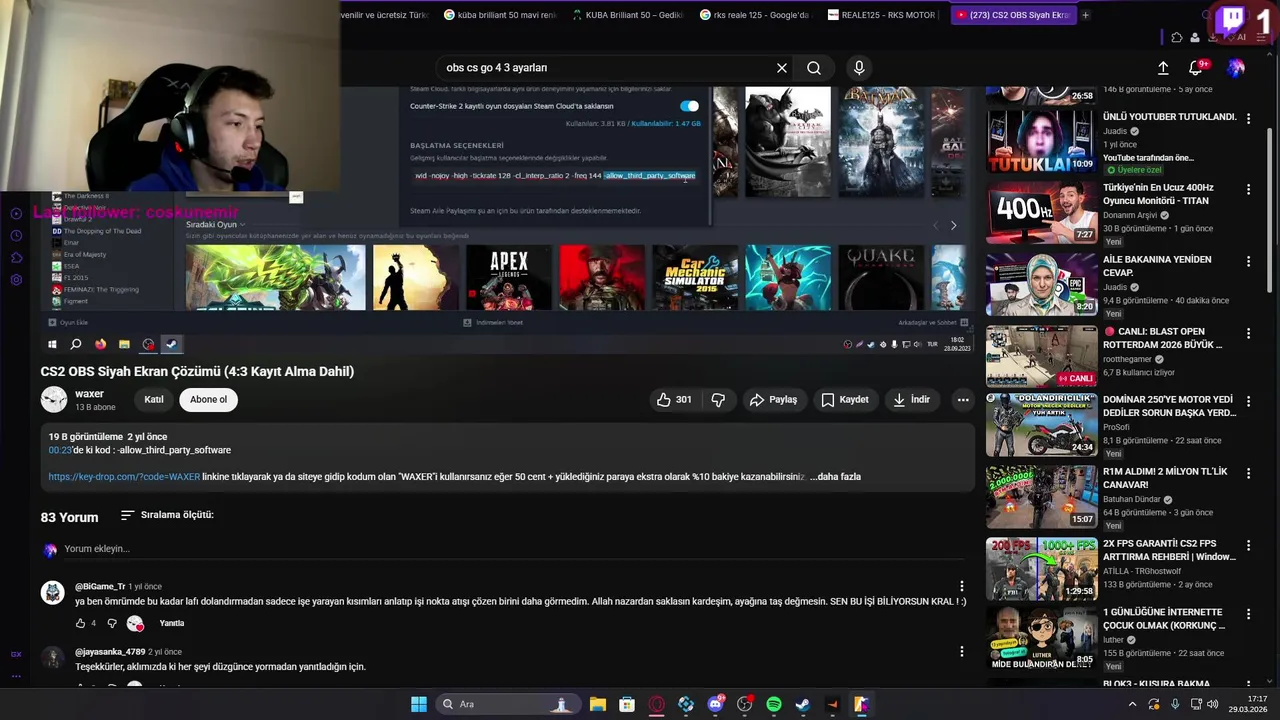Open the waxer channel avatar
The width and height of the screenshot is (1280, 720).
pos(54,399)
